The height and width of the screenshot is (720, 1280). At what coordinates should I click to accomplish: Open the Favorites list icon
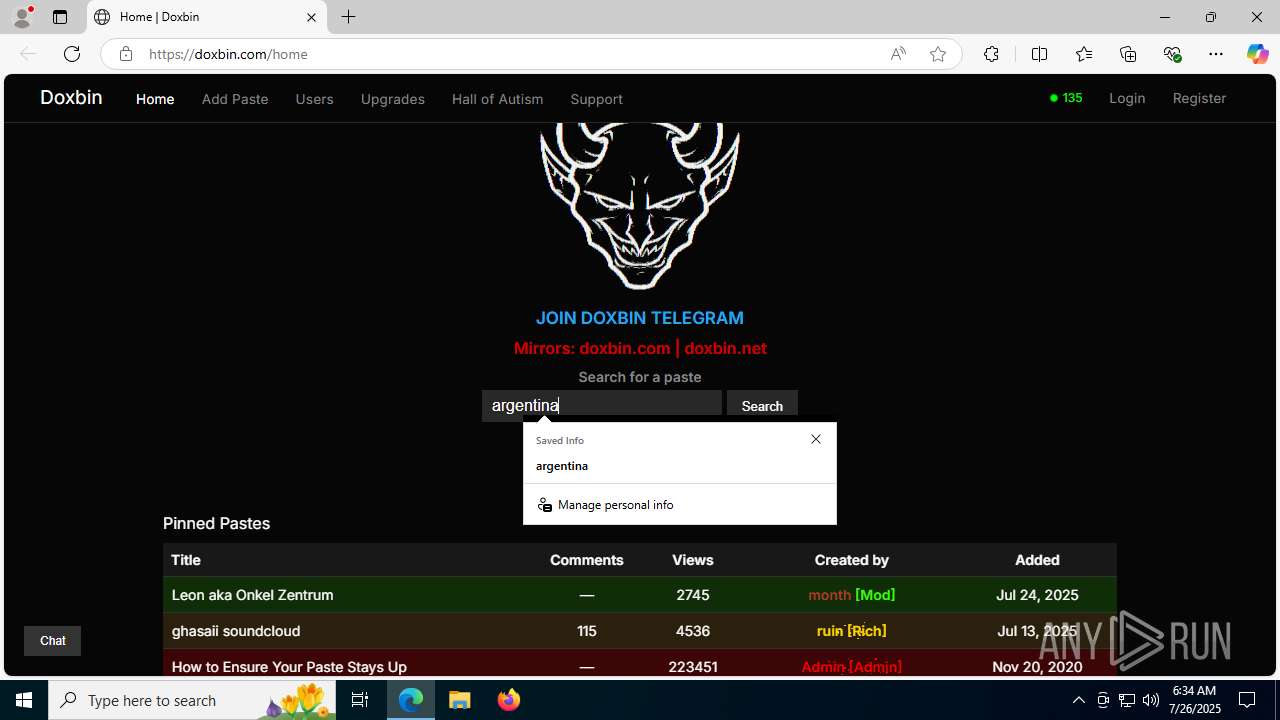[1084, 54]
